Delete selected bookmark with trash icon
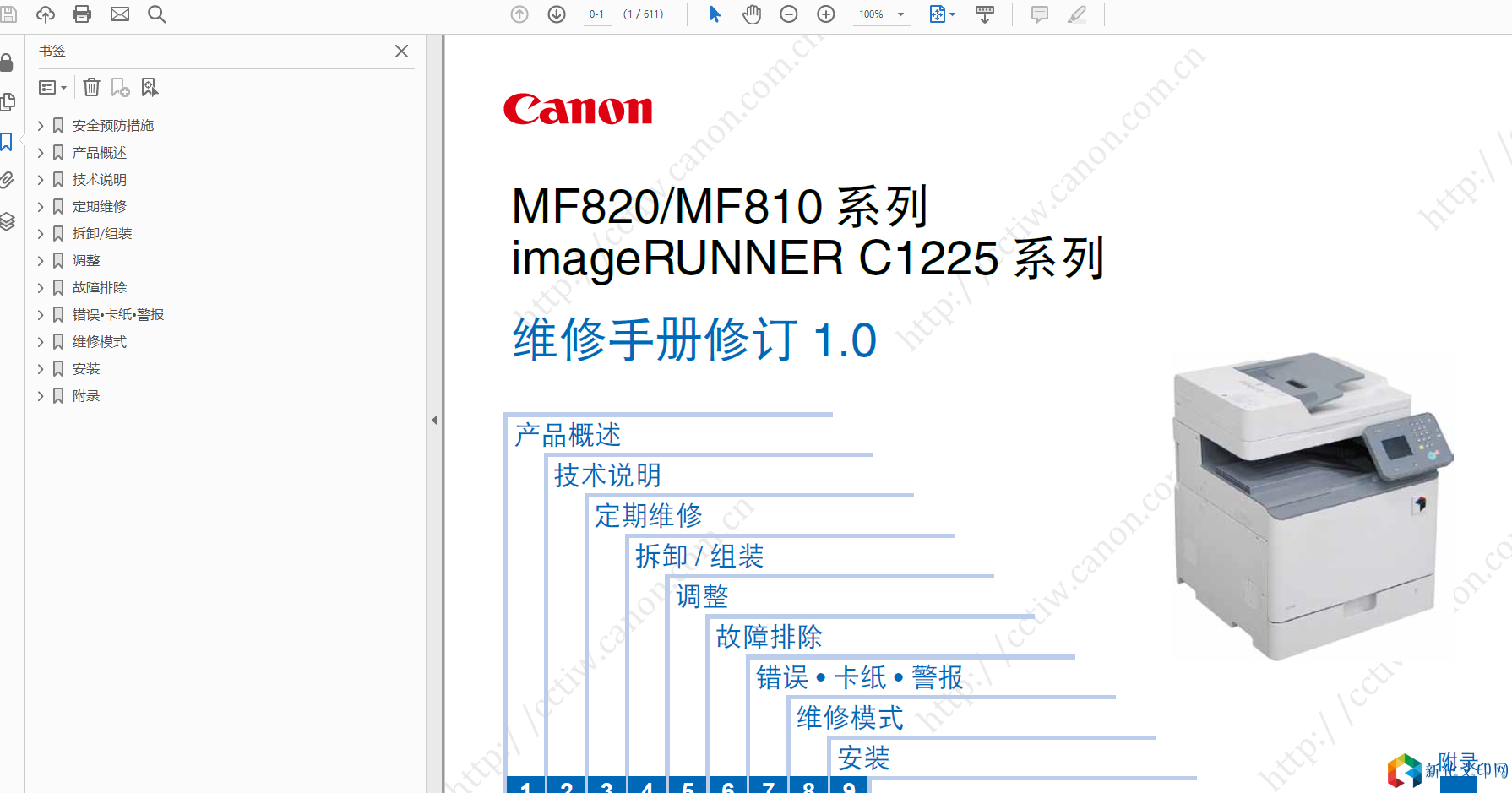 (92, 87)
